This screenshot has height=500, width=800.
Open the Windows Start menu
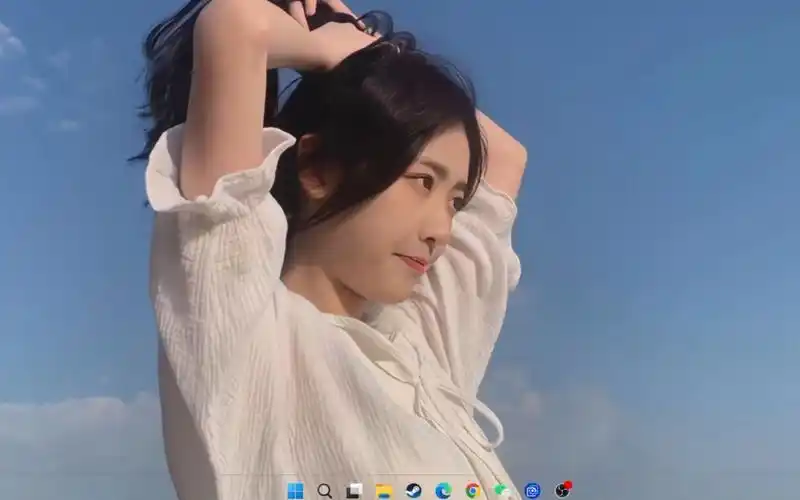coord(295,491)
